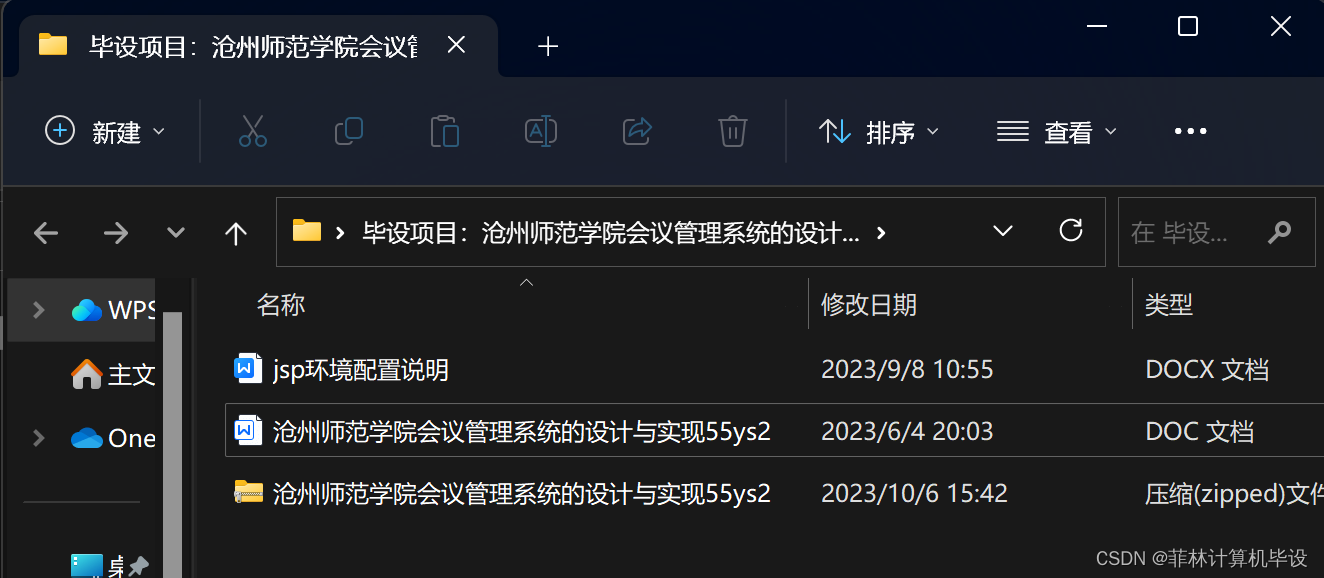Open the 新建 dropdown menu
1324x578 pixels.
[x=105, y=131]
